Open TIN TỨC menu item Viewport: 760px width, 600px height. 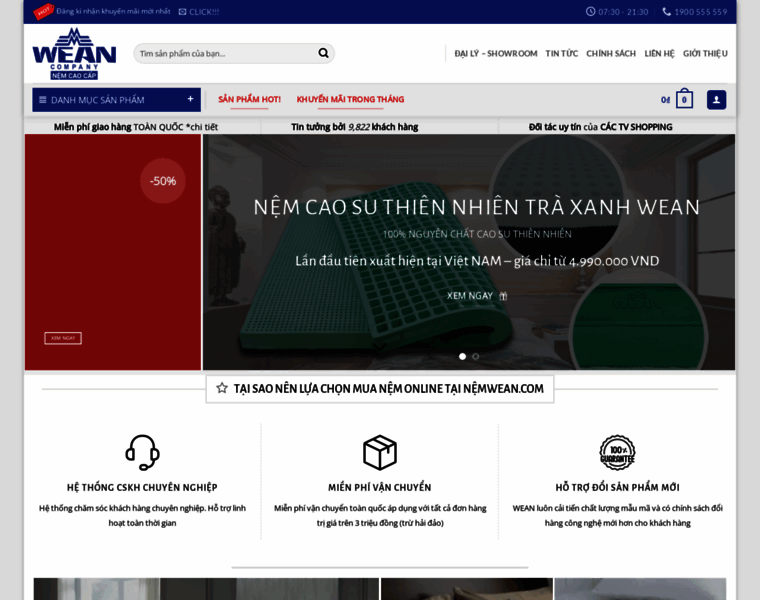coord(562,53)
